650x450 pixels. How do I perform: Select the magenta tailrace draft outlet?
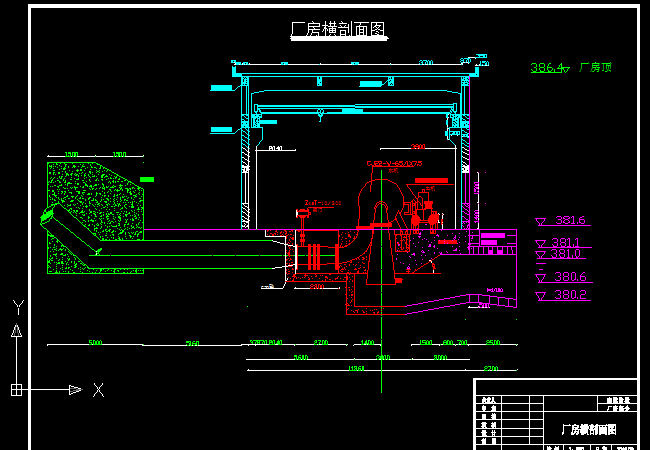tap(470, 300)
